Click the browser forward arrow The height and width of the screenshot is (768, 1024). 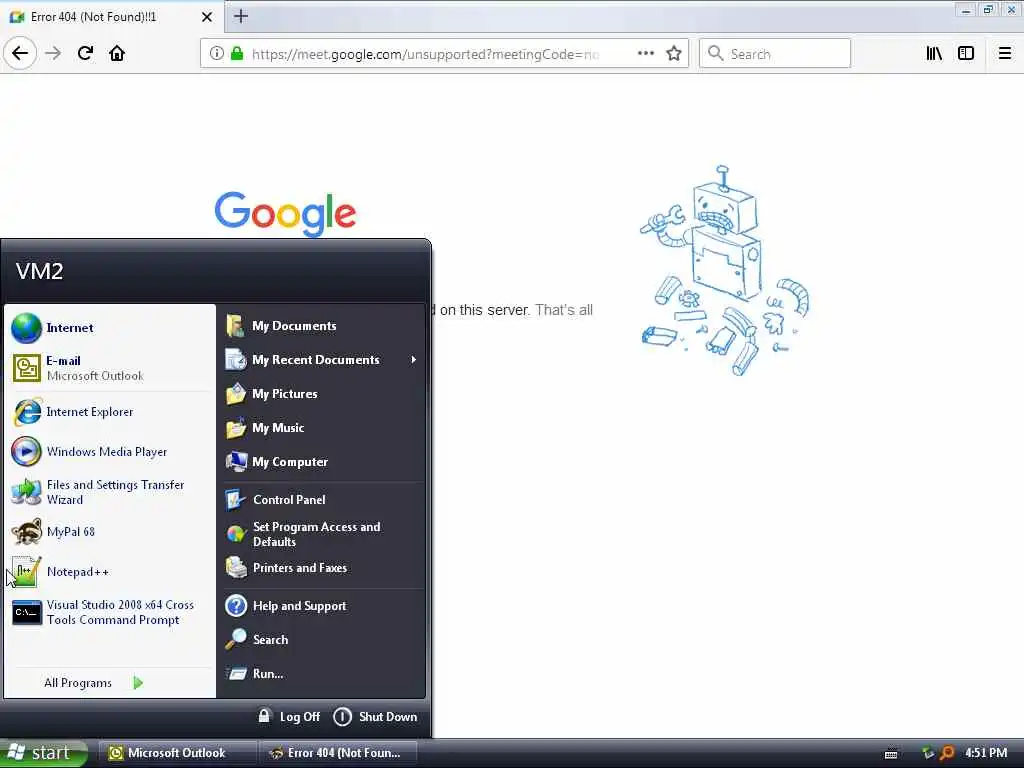click(x=53, y=53)
